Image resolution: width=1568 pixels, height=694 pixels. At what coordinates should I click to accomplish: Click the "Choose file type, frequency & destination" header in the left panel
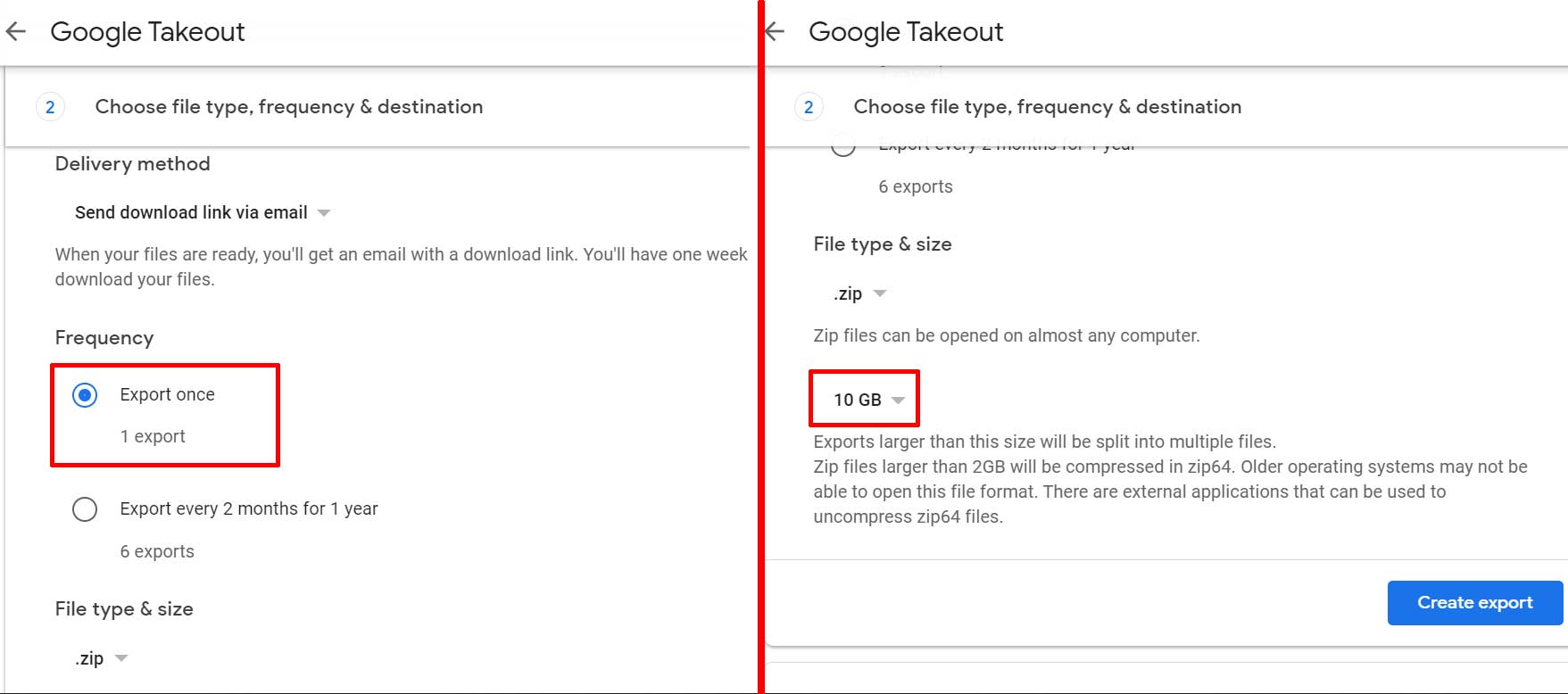289,107
